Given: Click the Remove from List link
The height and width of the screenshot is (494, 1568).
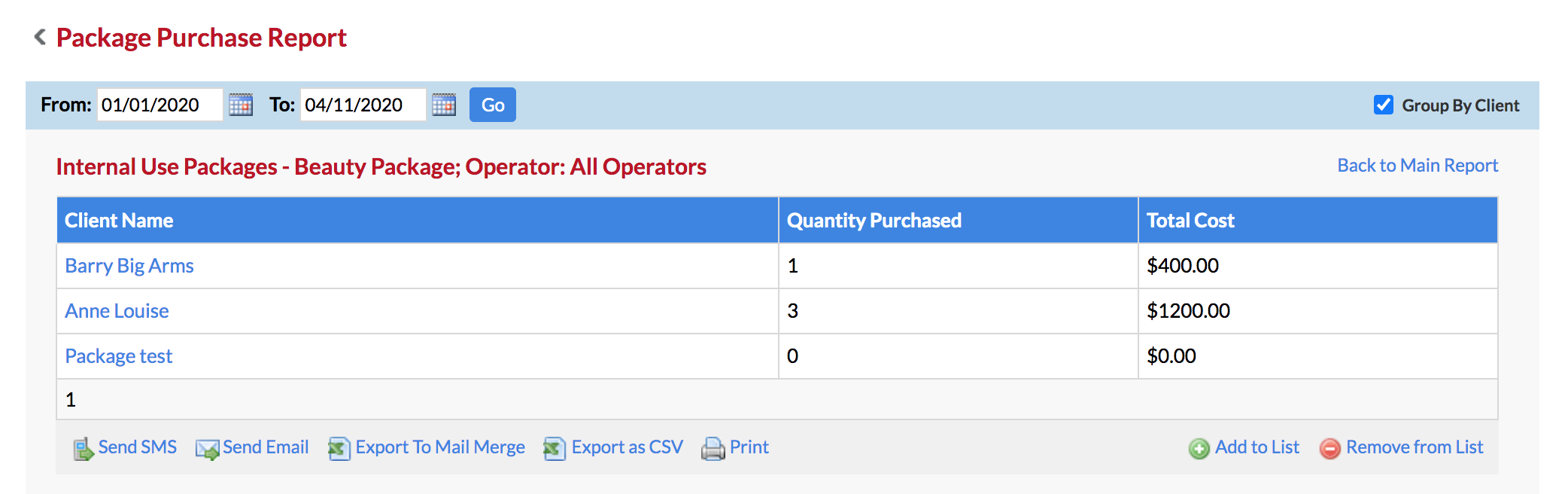Looking at the screenshot, I should 1415,447.
